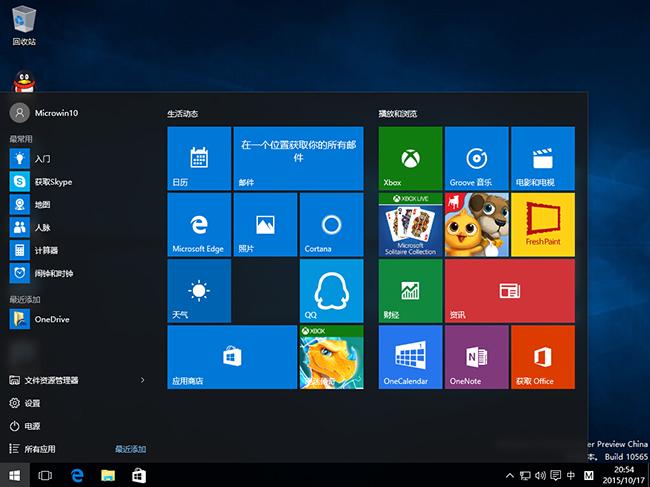Launch the QQ tile
650x487 pixels.
(332, 291)
